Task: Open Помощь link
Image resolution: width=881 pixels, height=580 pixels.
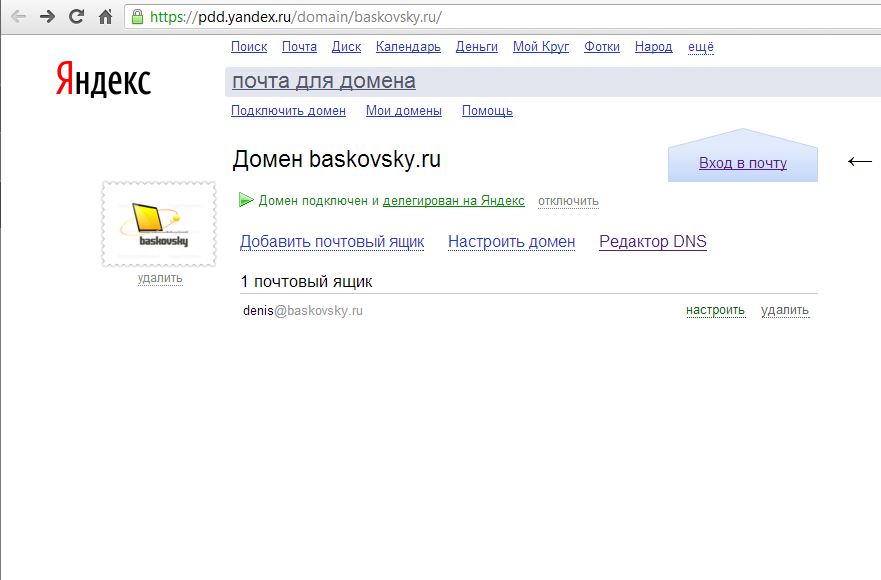Action: (487, 111)
